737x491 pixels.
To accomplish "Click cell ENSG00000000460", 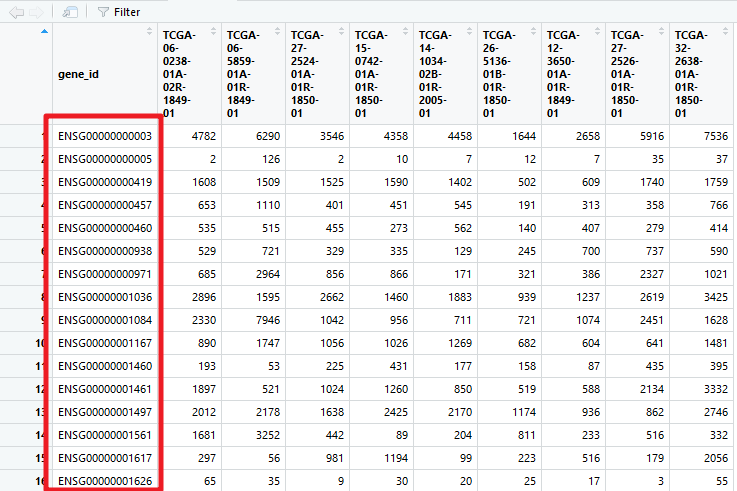I will (x=105, y=228).
